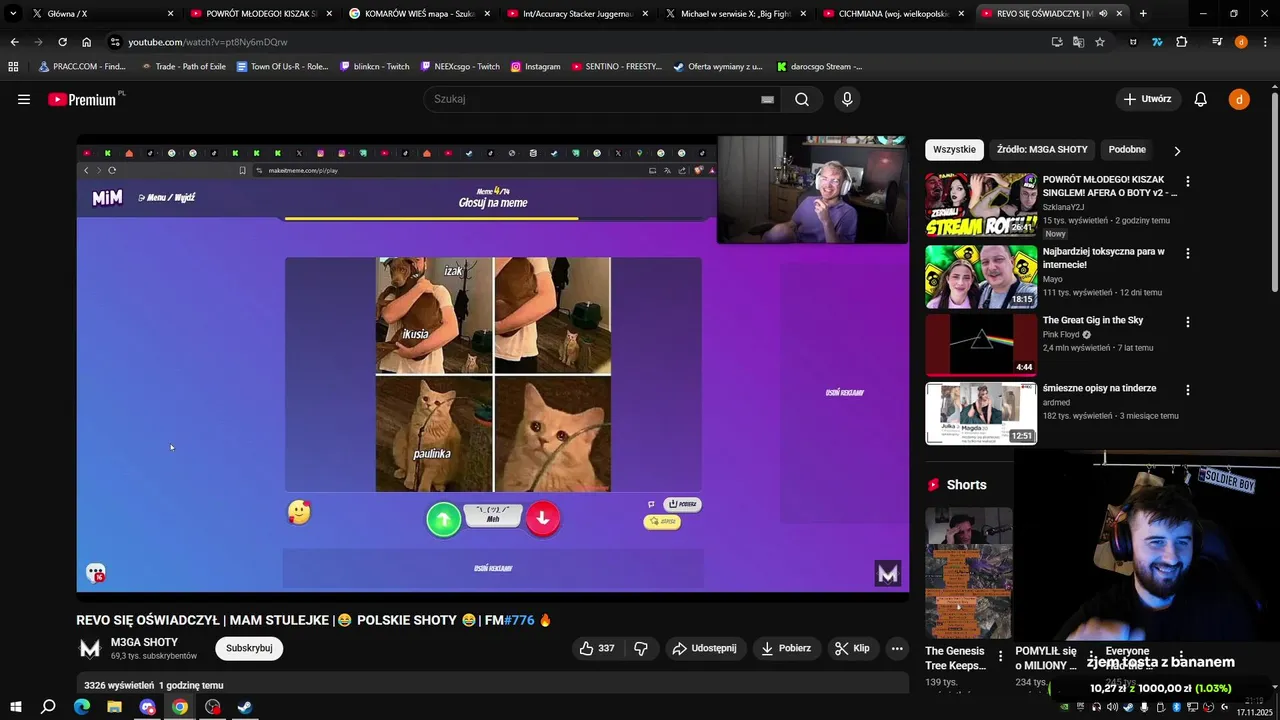
Task: Show more filter chips with right arrow
Action: click(1177, 150)
